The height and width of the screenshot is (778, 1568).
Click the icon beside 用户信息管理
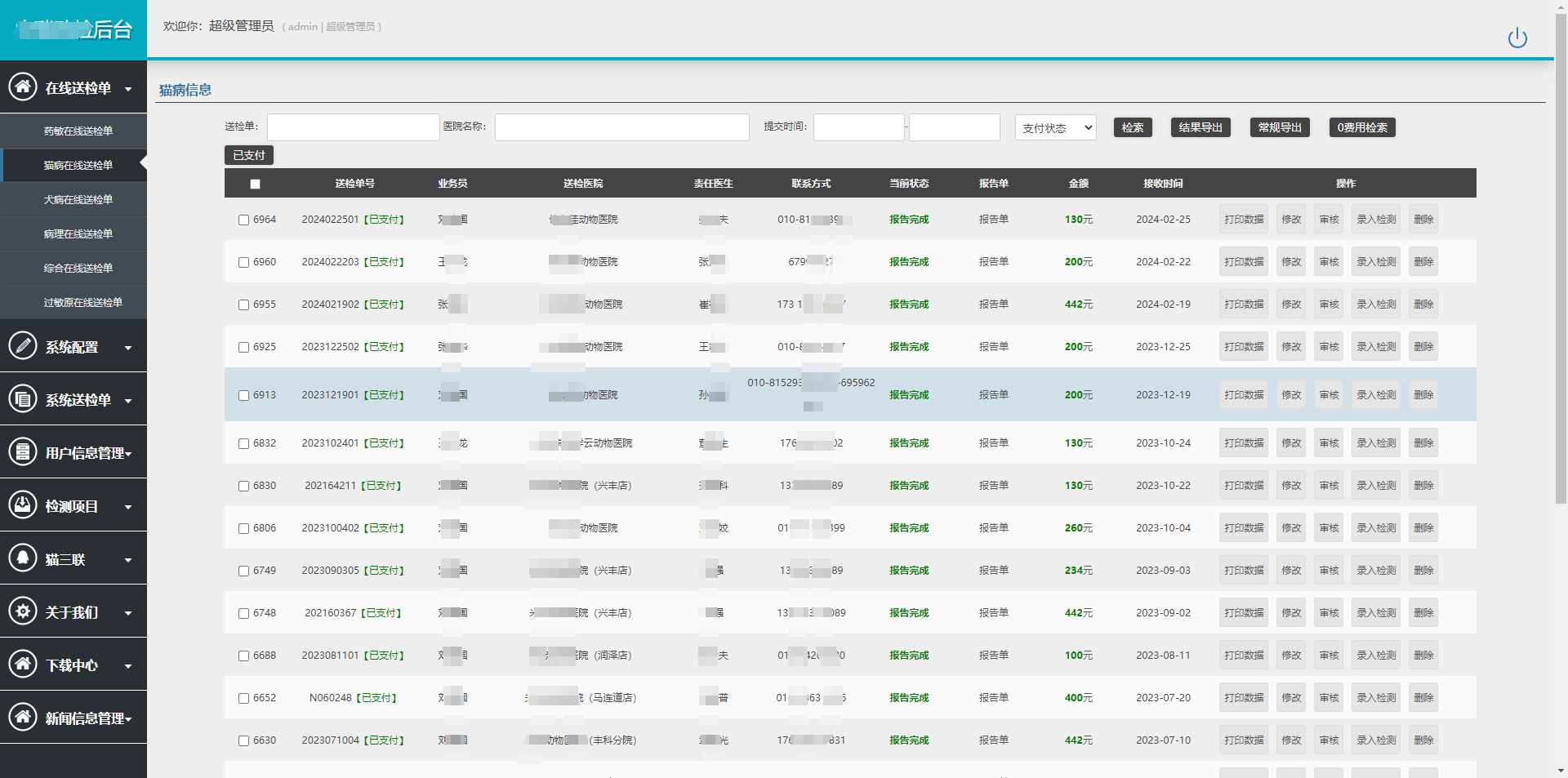point(23,451)
